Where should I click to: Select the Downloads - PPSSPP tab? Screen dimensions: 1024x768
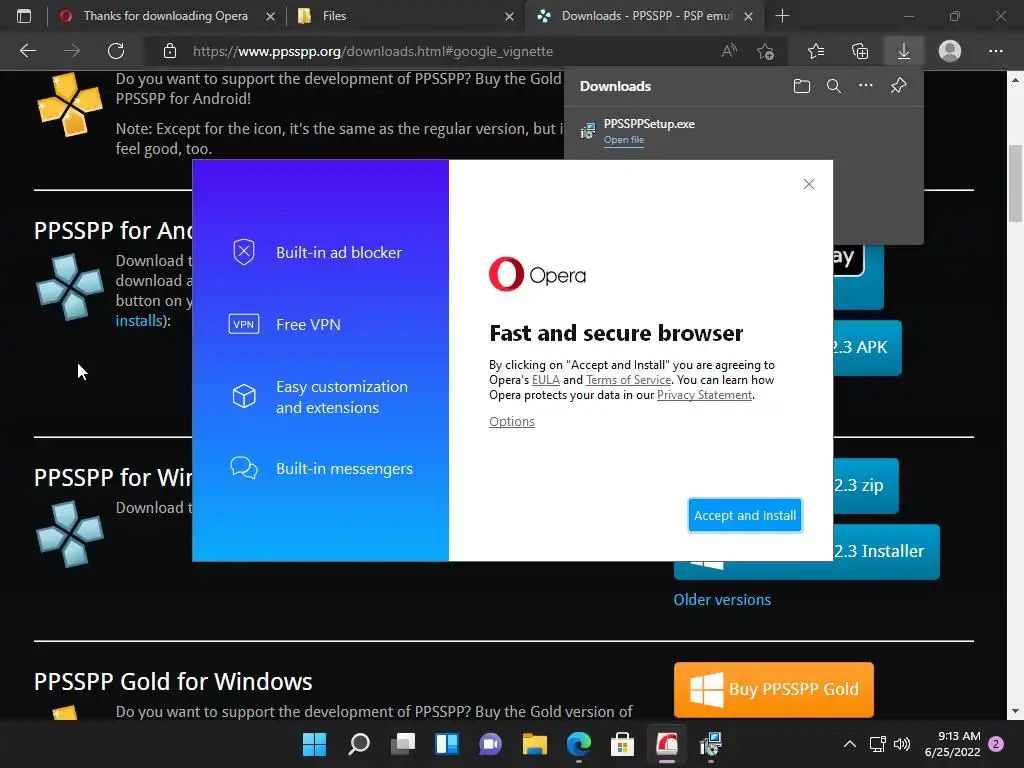[645, 16]
